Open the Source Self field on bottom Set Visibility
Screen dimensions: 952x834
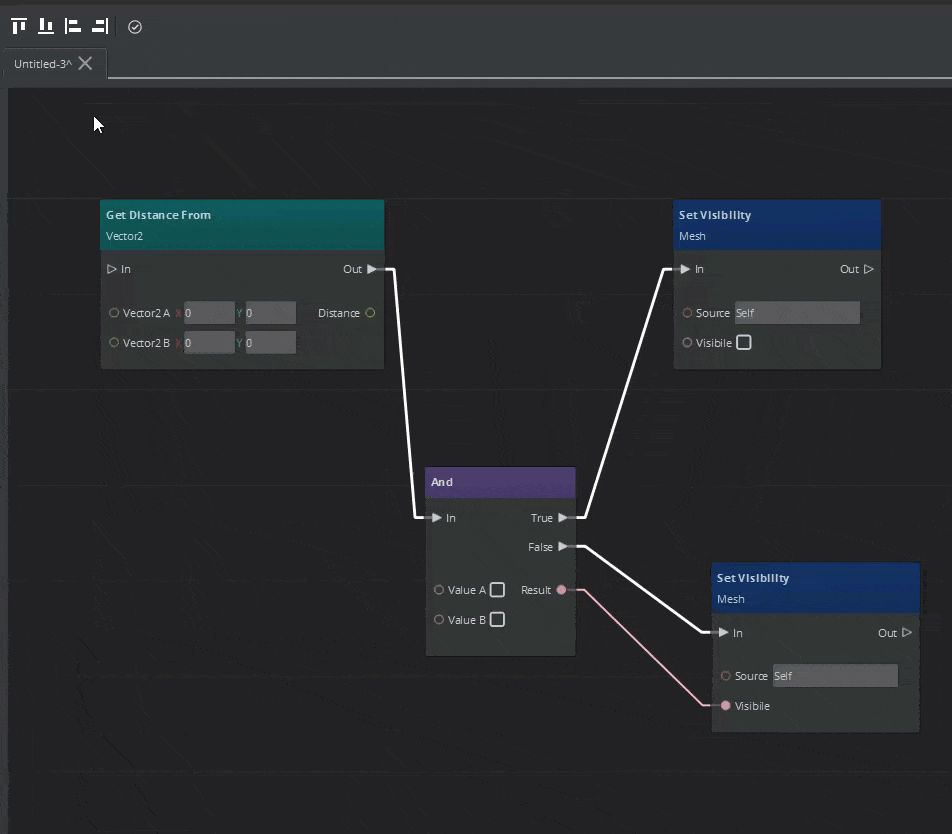[x=835, y=675]
